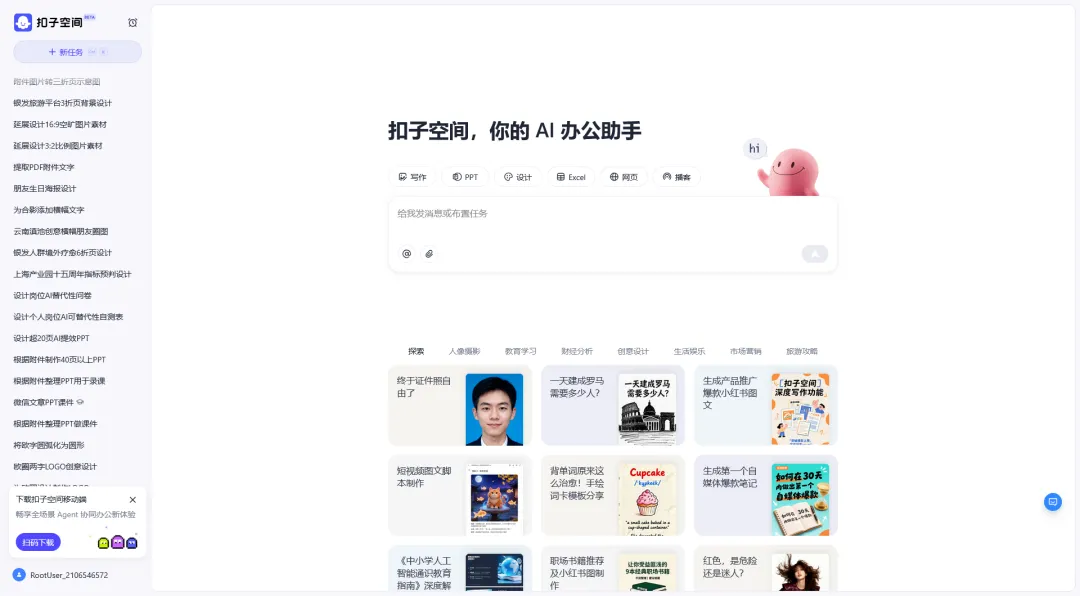This screenshot has width=1080, height=596.
Task: Close the 下载扣子空间移动端 popup
Action: pyautogui.click(x=133, y=500)
